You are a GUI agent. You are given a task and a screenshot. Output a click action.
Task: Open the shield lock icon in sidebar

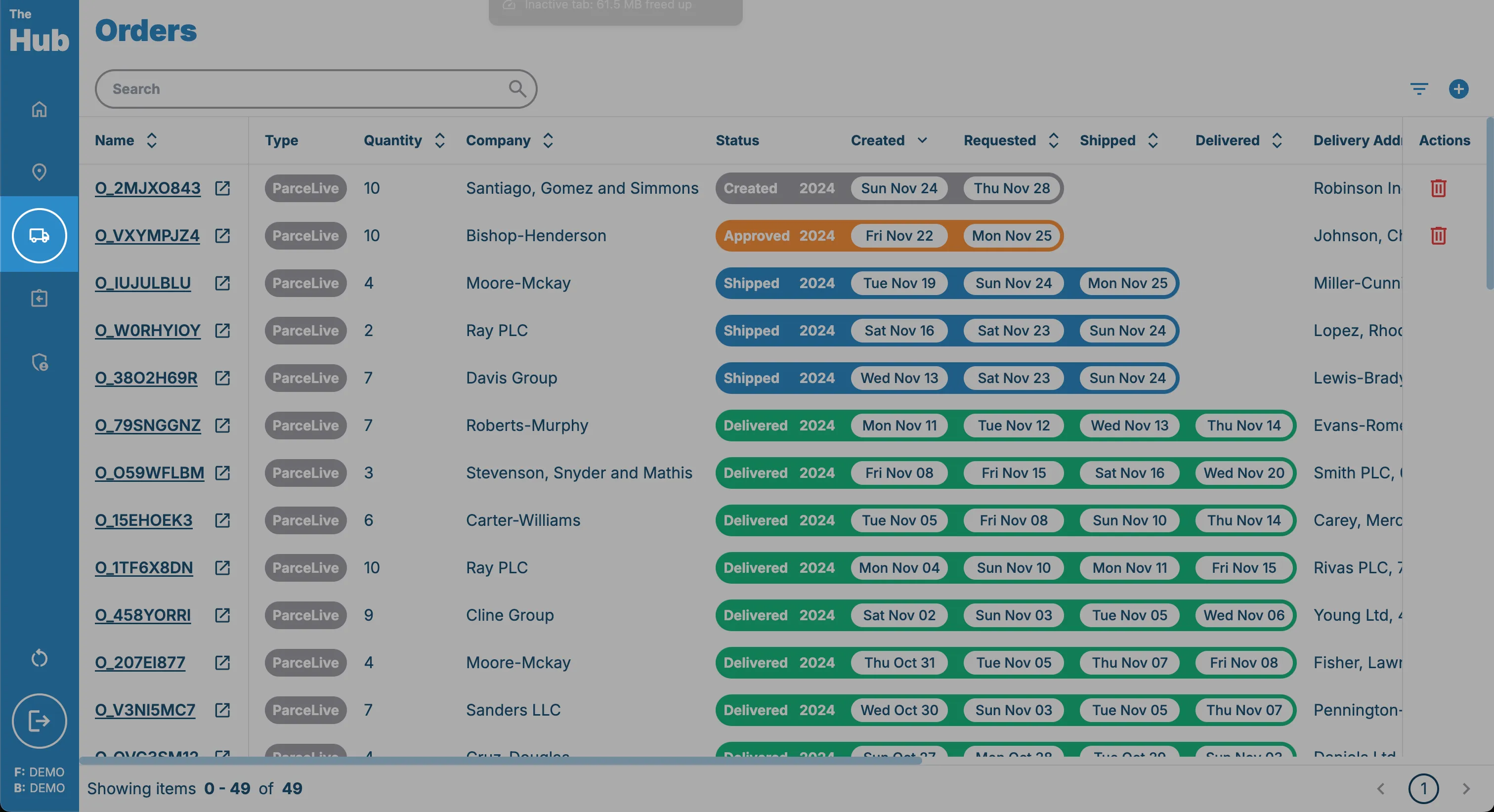click(39, 362)
